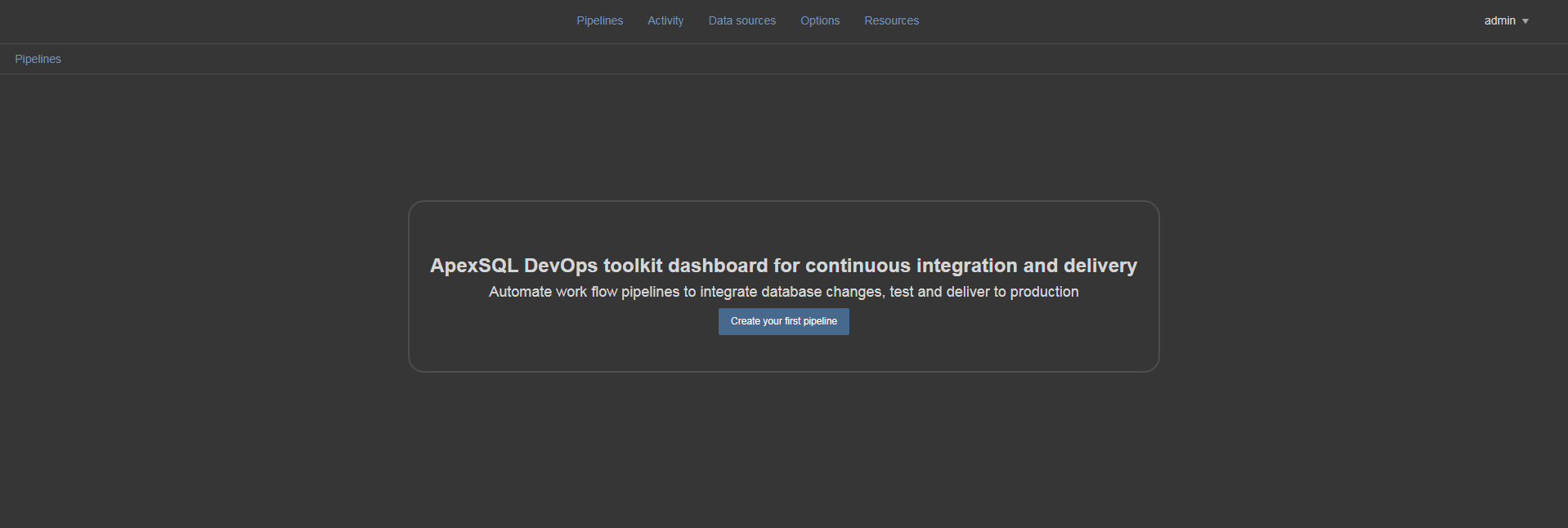Click the word toolkit in heading
Screen dimensions: 1568x528
633,266
